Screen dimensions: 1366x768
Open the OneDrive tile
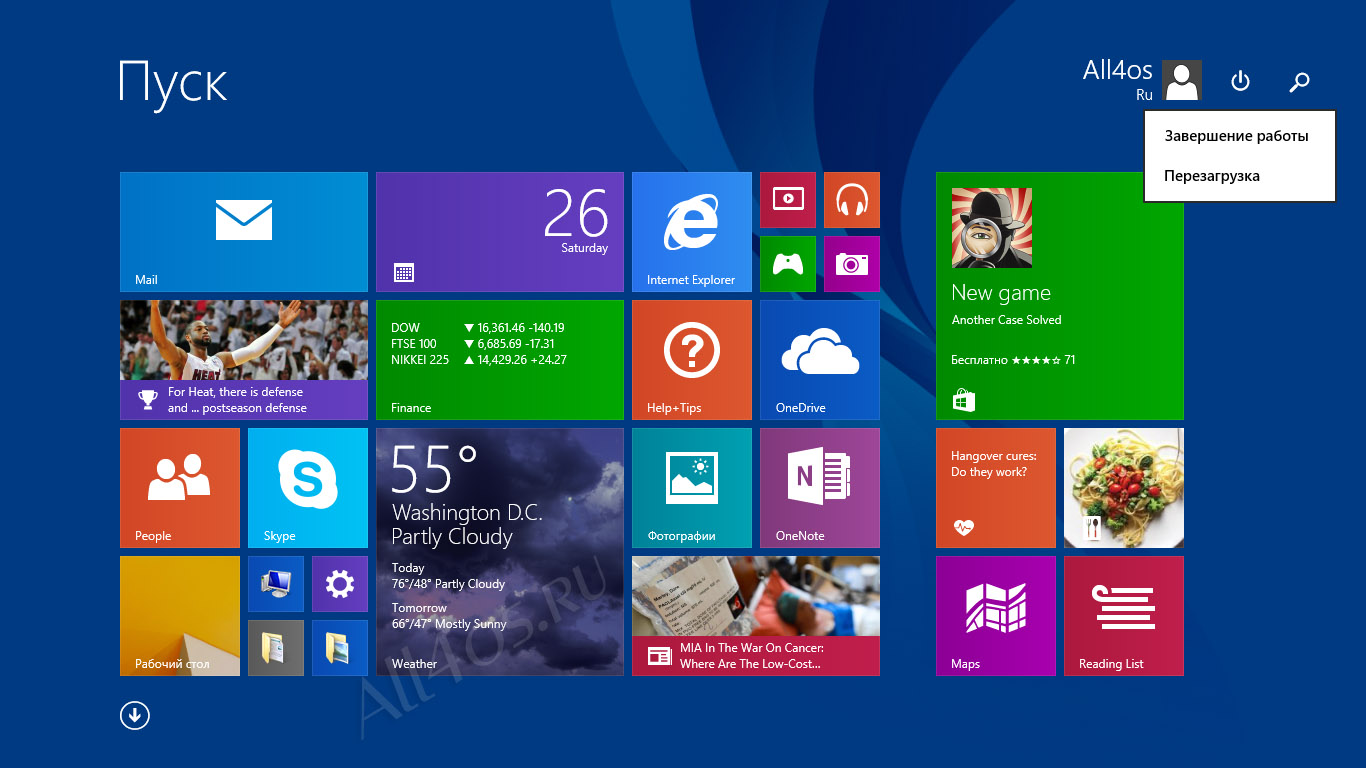(820, 360)
